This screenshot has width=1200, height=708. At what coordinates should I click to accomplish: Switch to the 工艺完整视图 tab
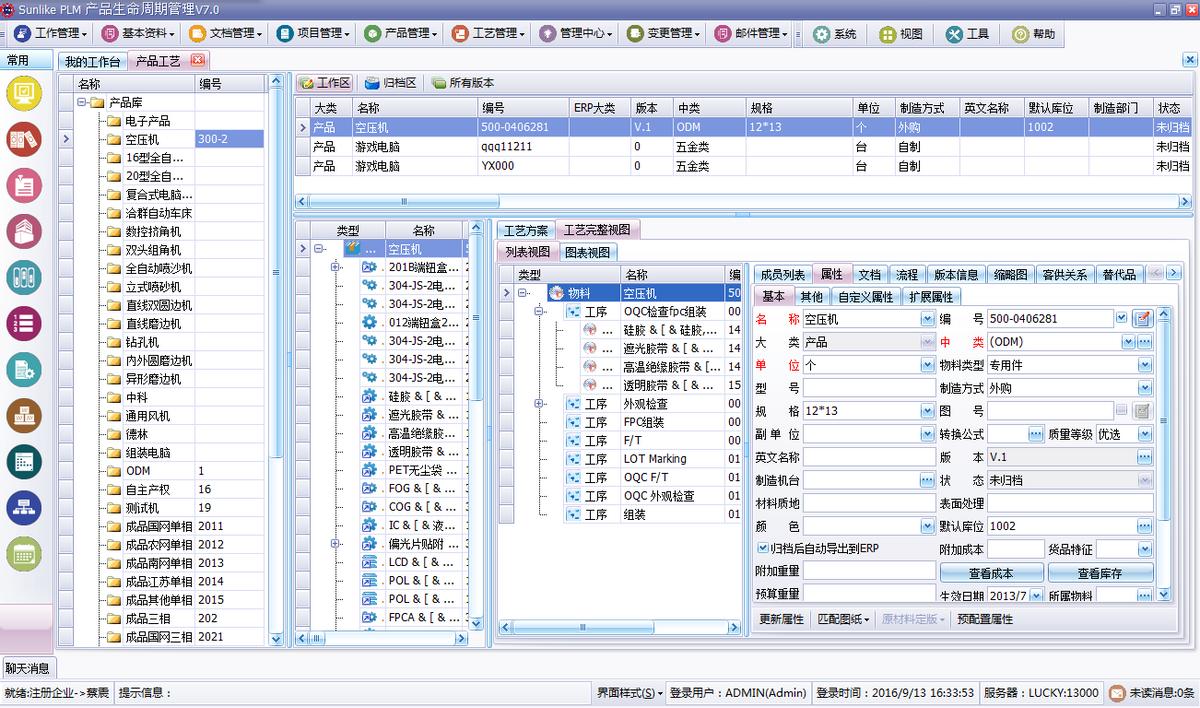[x=596, y=228]
